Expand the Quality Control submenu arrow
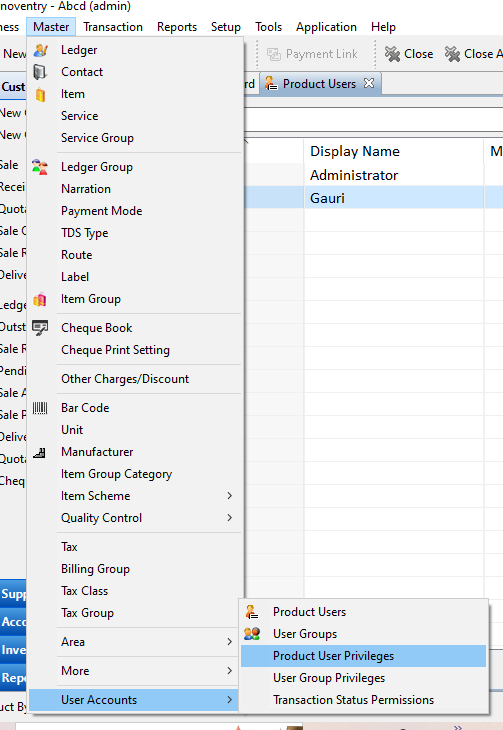This screenshot has width=503, height=730. [230, 518]
